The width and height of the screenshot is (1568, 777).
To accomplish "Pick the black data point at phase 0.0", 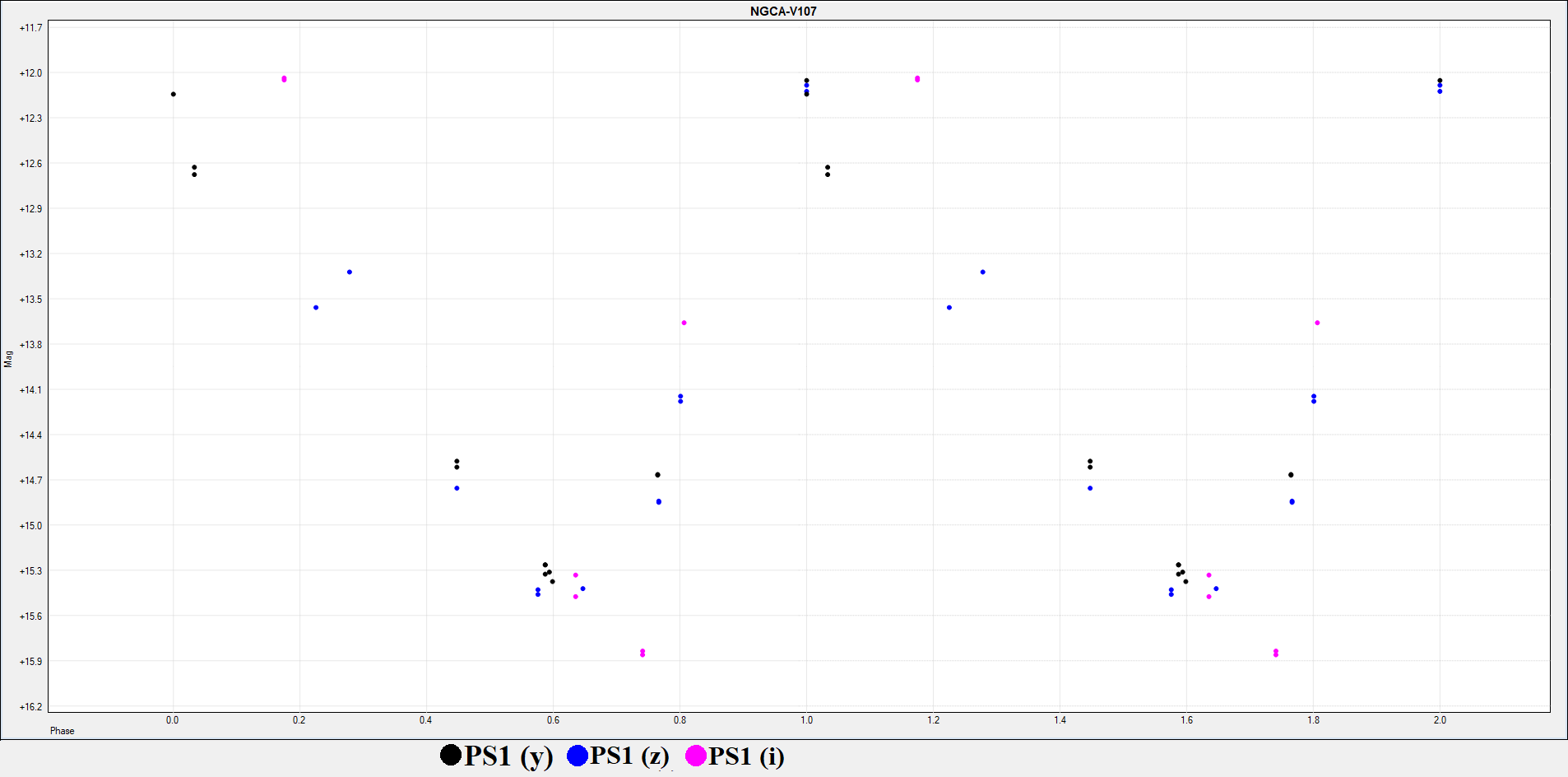I will tap(173, 94).
